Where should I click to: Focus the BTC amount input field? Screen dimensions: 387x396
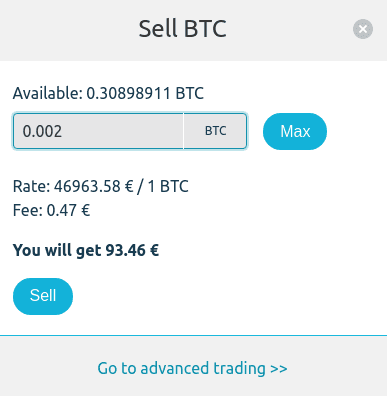98,131
